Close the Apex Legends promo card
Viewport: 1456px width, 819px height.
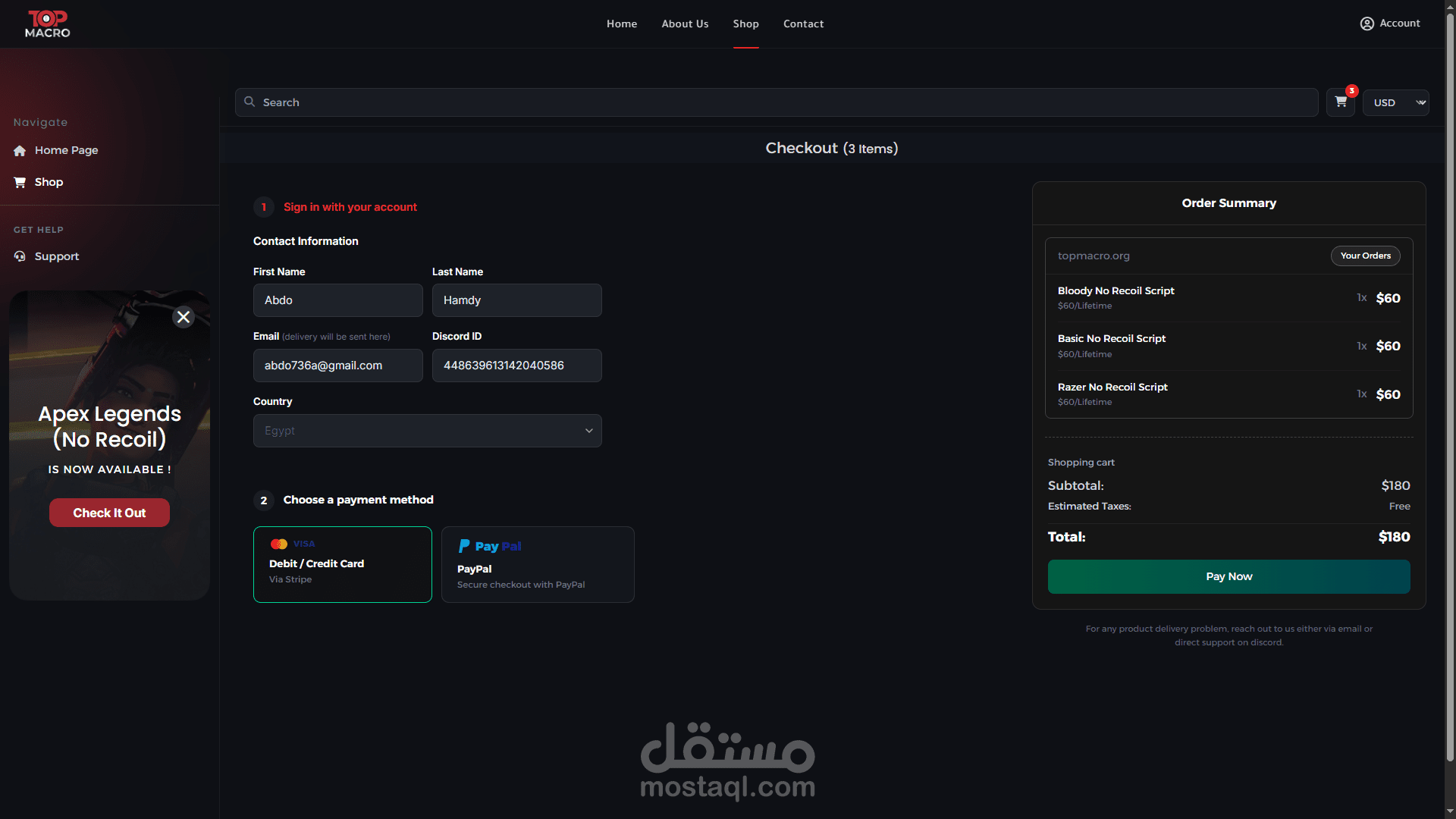tap(184, 317)
